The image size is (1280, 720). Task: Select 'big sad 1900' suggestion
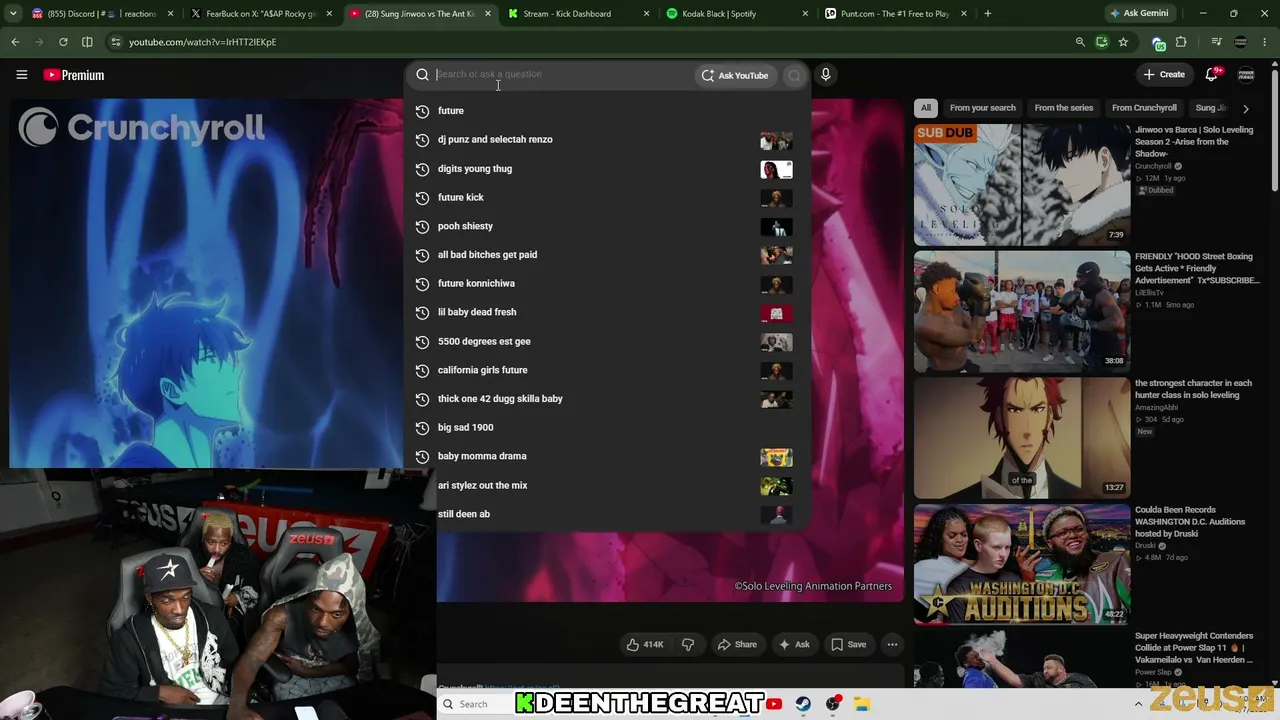(606, 428)
